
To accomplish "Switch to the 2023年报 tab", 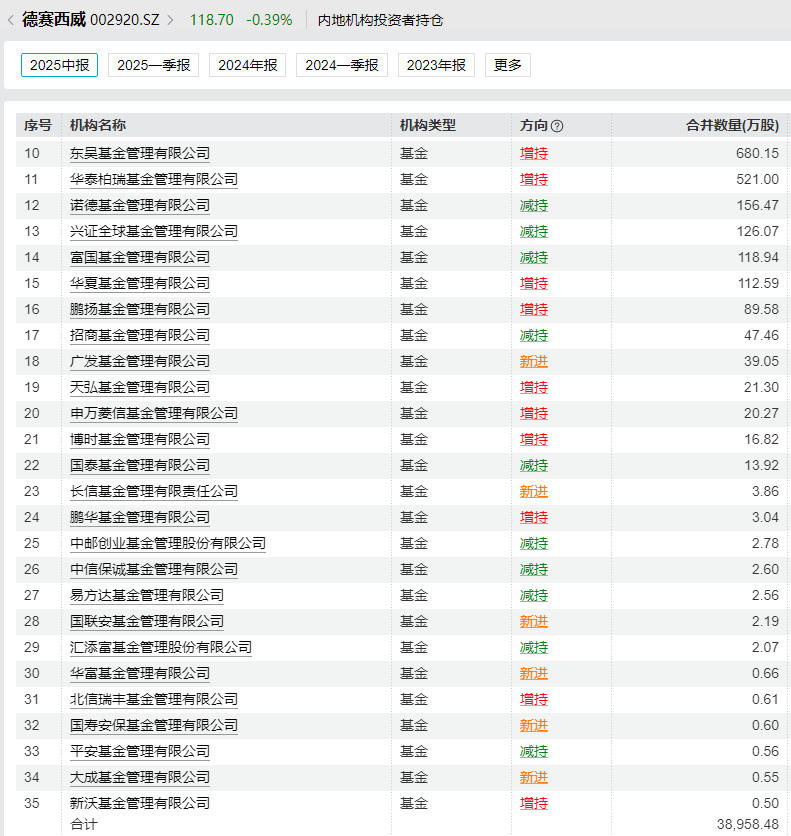I will pyautogui.click(x=436, y=65).
